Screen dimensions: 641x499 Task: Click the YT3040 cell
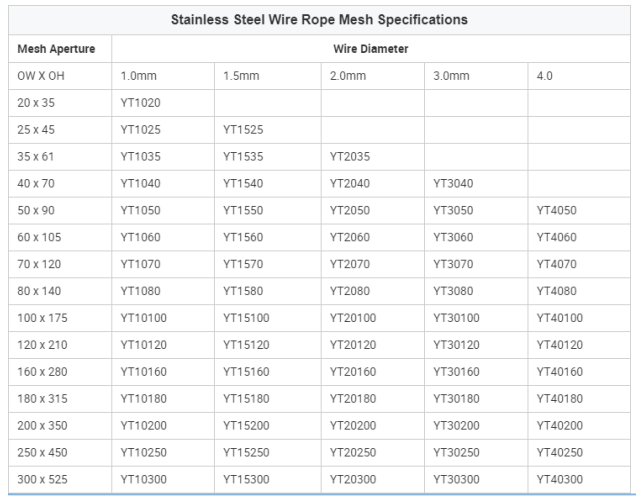coord(476,183)
